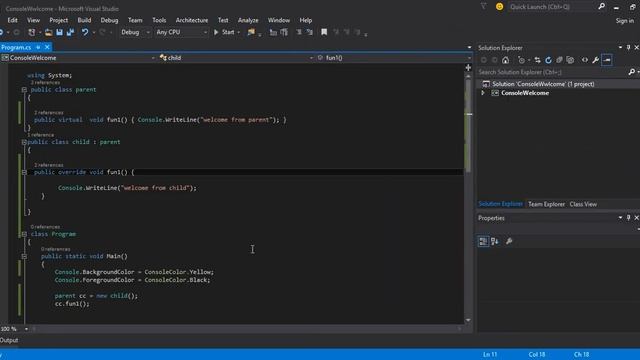This screenshot has width=640, height=360.
Task: Click the feedback smiley icon
Action: pyautogui.click(x=499, y=7)
